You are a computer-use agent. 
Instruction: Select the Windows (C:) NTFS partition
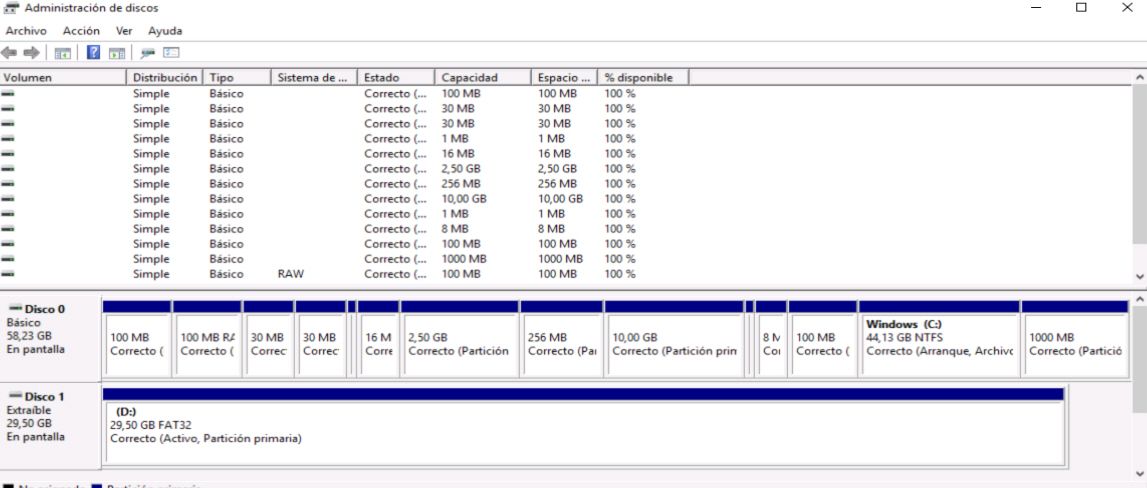point(939,338)
